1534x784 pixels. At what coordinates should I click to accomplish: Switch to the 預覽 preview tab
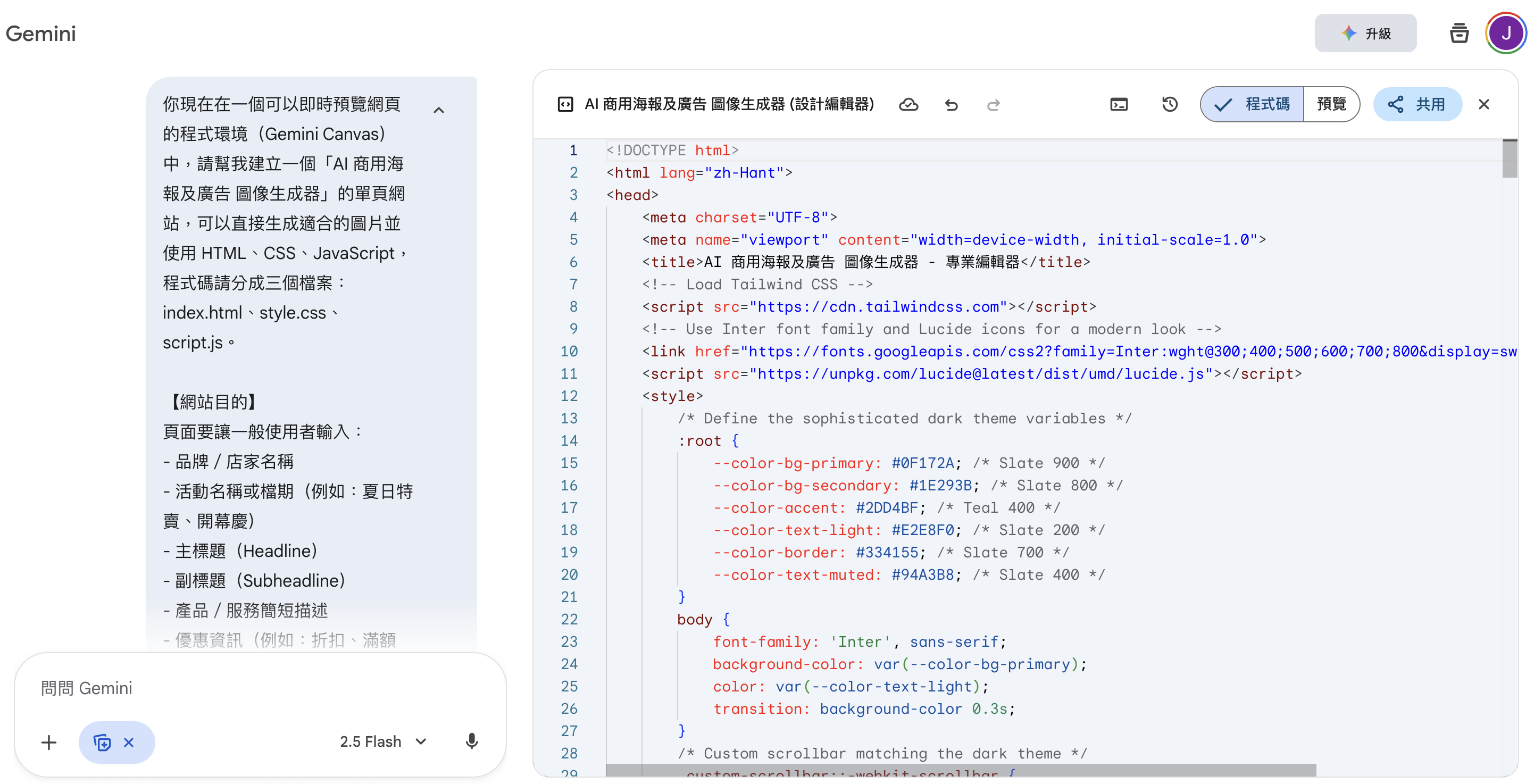tap(1331, 105)
